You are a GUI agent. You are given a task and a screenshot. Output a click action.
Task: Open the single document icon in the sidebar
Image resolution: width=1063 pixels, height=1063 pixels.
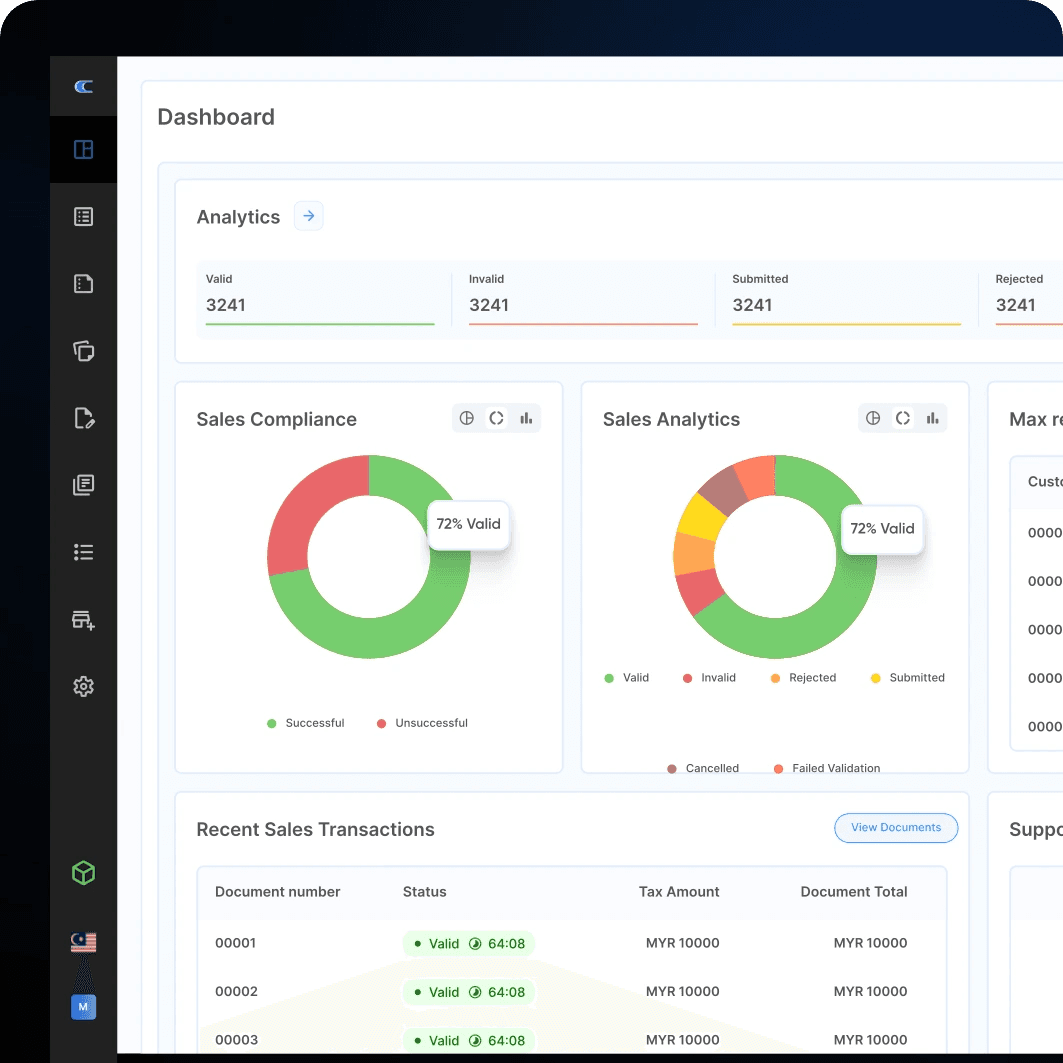point(84,283)
